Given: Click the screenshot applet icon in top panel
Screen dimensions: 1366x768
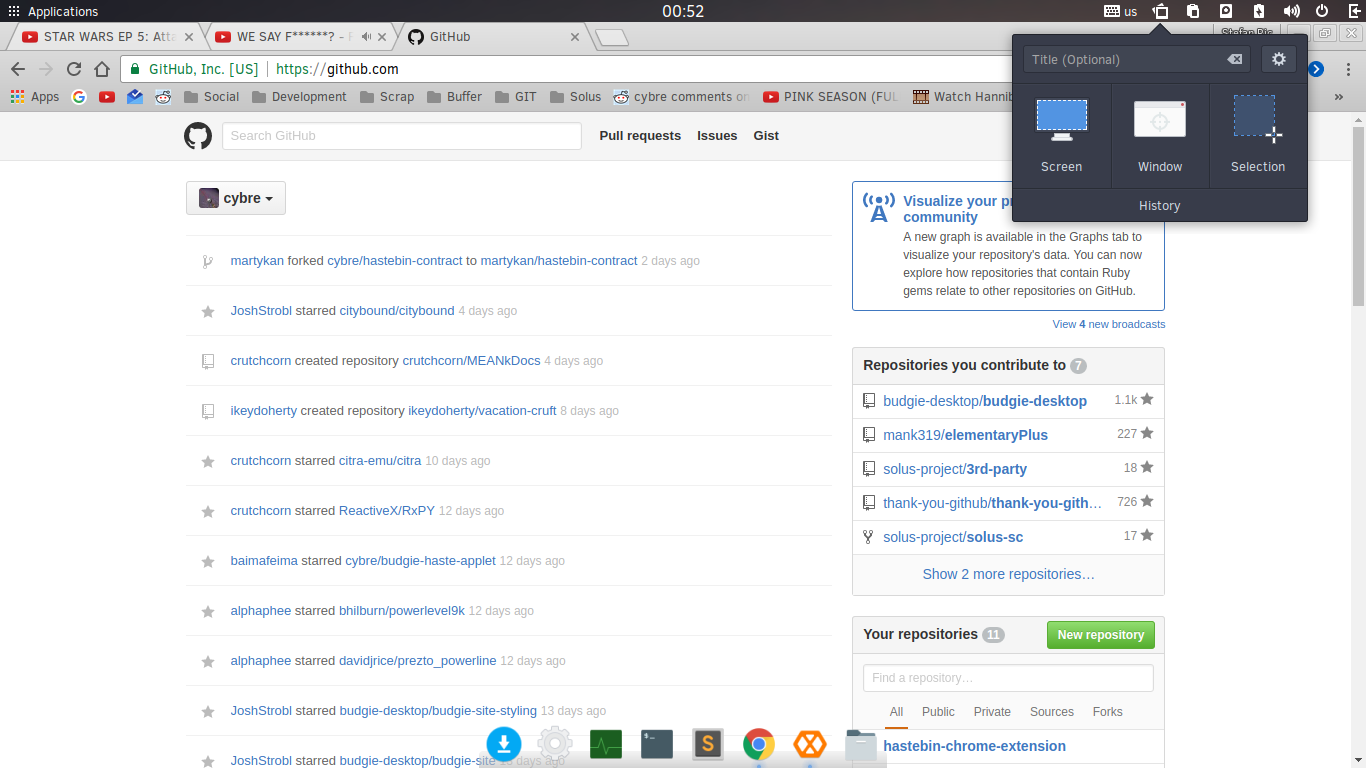Looking at the screenshot, I should [1160, 11].
